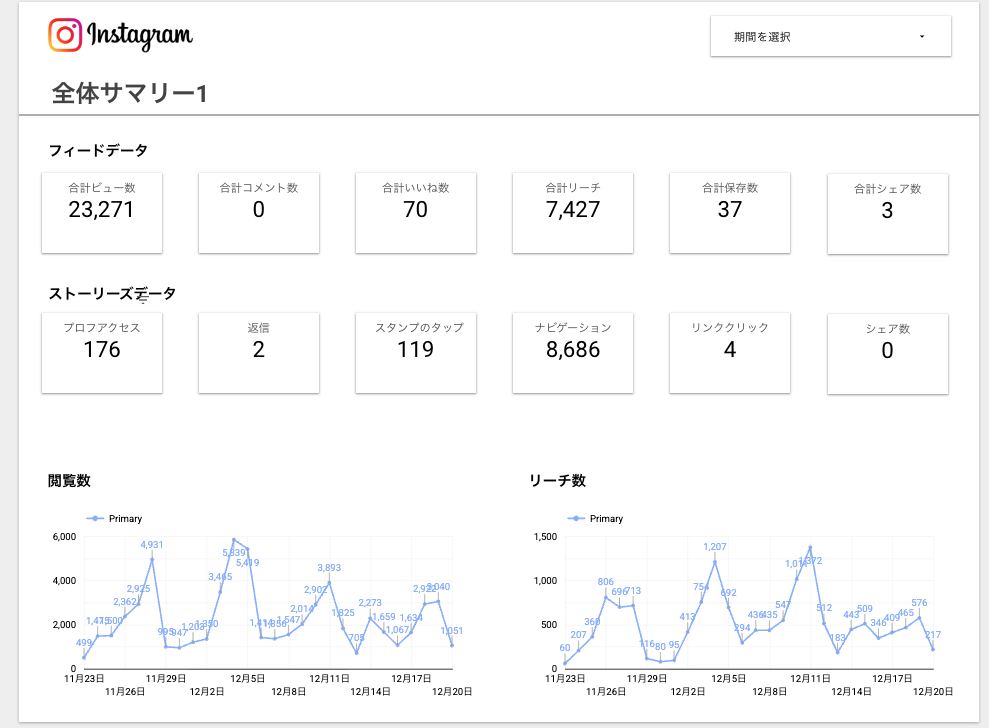Select the 合計ビュー数 scorecard
The image size is (989, 728).
102,212
